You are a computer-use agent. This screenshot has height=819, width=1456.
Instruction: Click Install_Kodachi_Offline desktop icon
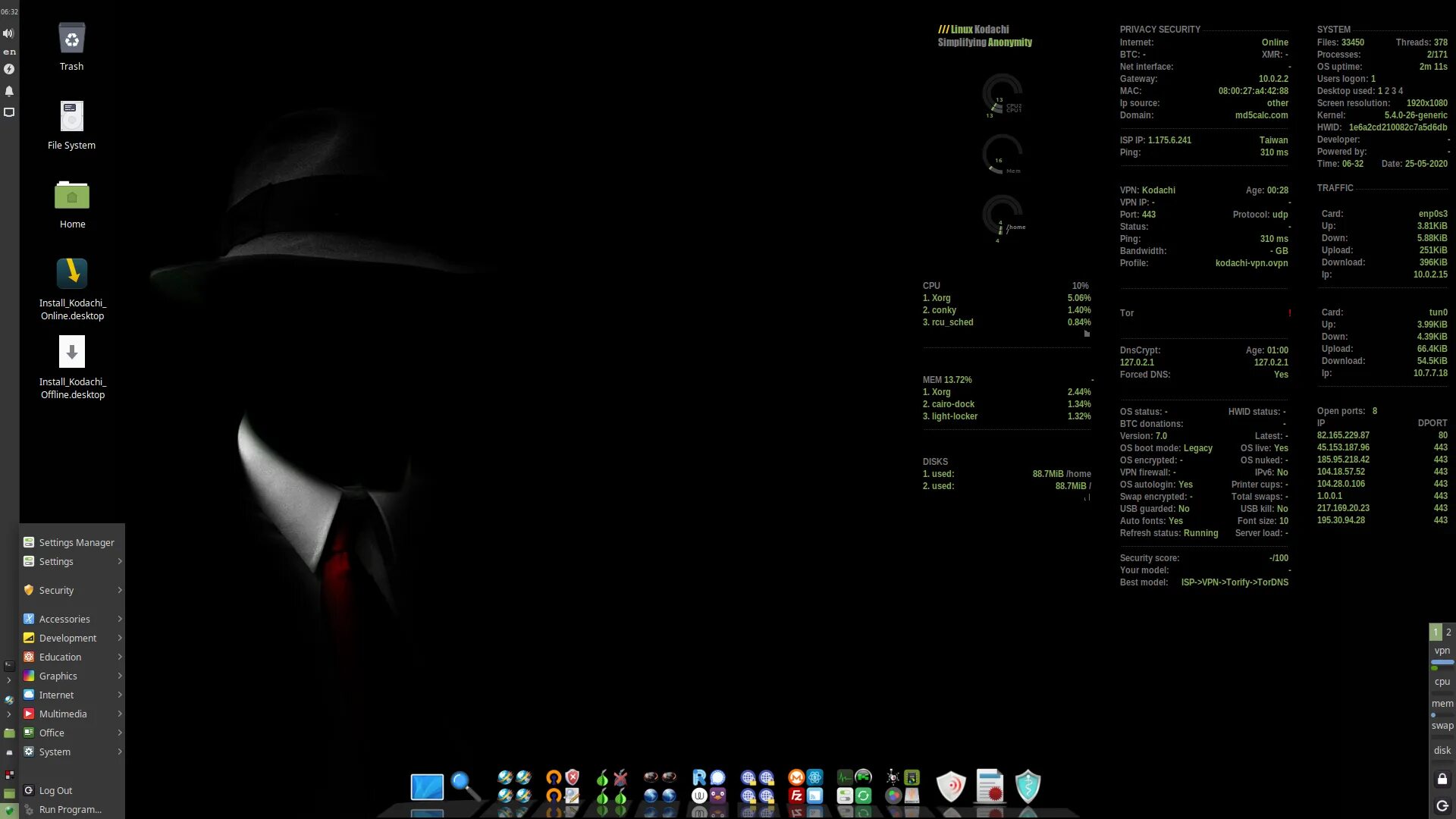(71, 351)
